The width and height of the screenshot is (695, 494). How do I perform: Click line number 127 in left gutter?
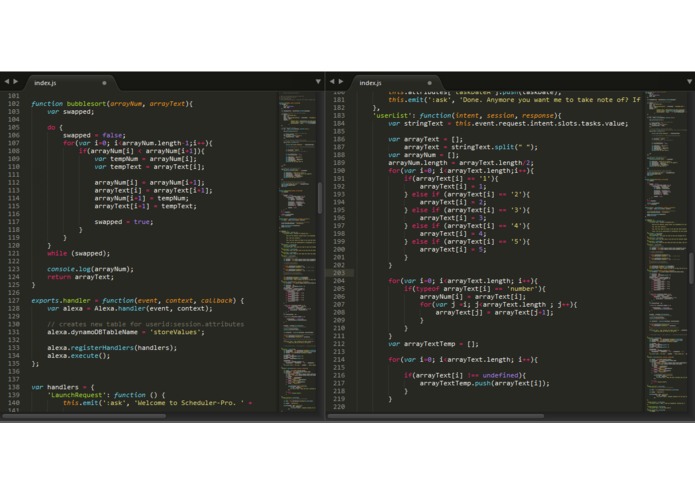click(13, 300)
